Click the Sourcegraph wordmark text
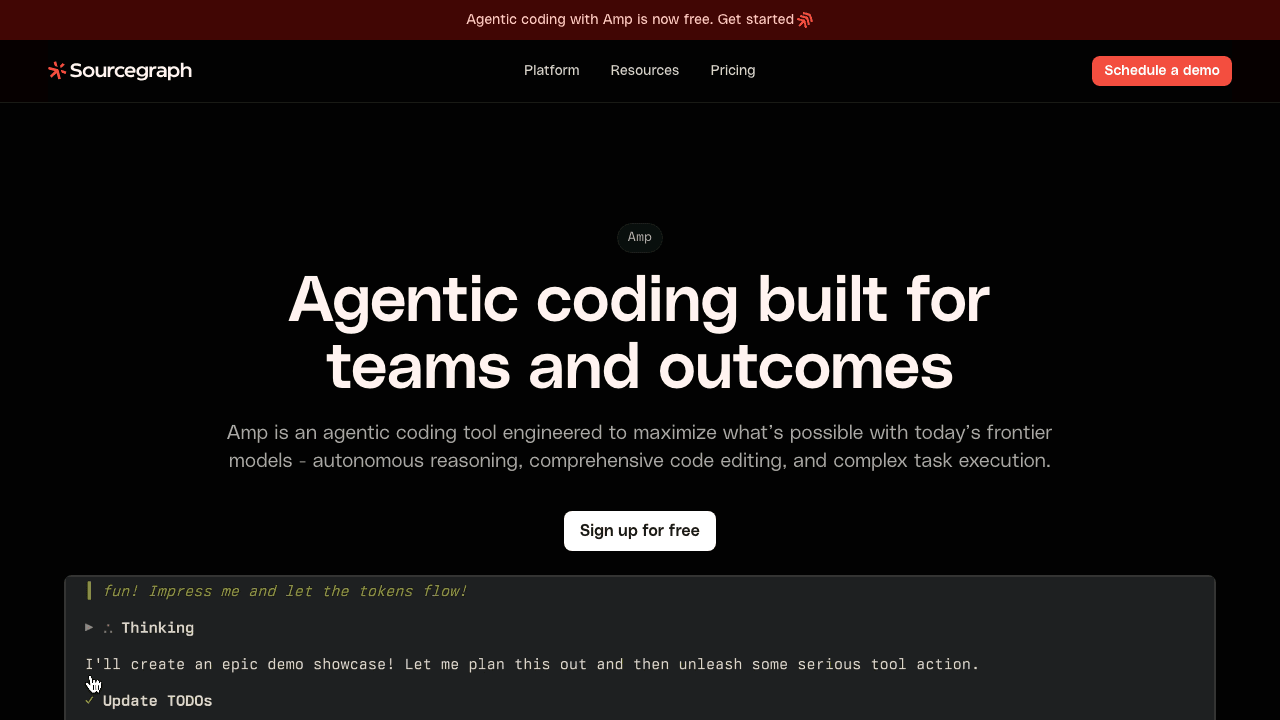The width and height of the screenshot is (1280, 720). pos(130,70)
